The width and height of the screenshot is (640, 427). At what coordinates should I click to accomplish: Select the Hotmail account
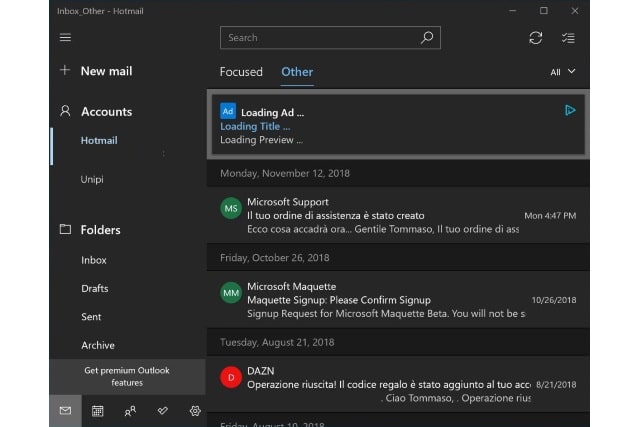99,140
